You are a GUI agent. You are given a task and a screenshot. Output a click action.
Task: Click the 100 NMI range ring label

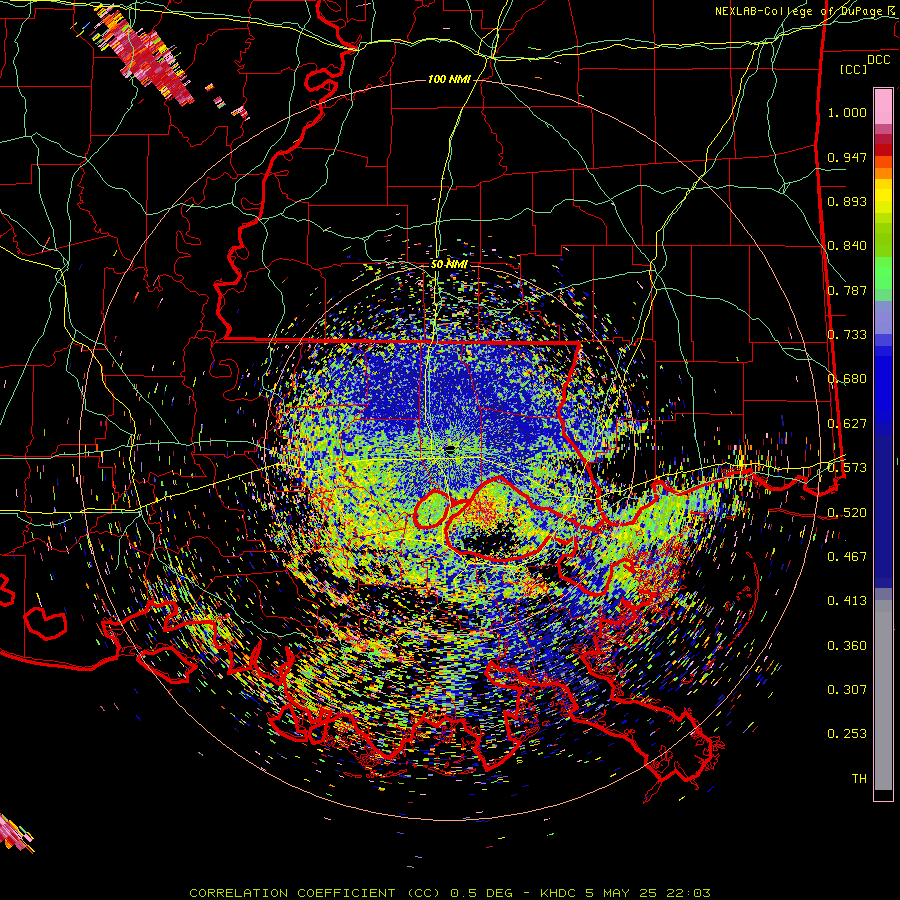click(x=449, y=79)
